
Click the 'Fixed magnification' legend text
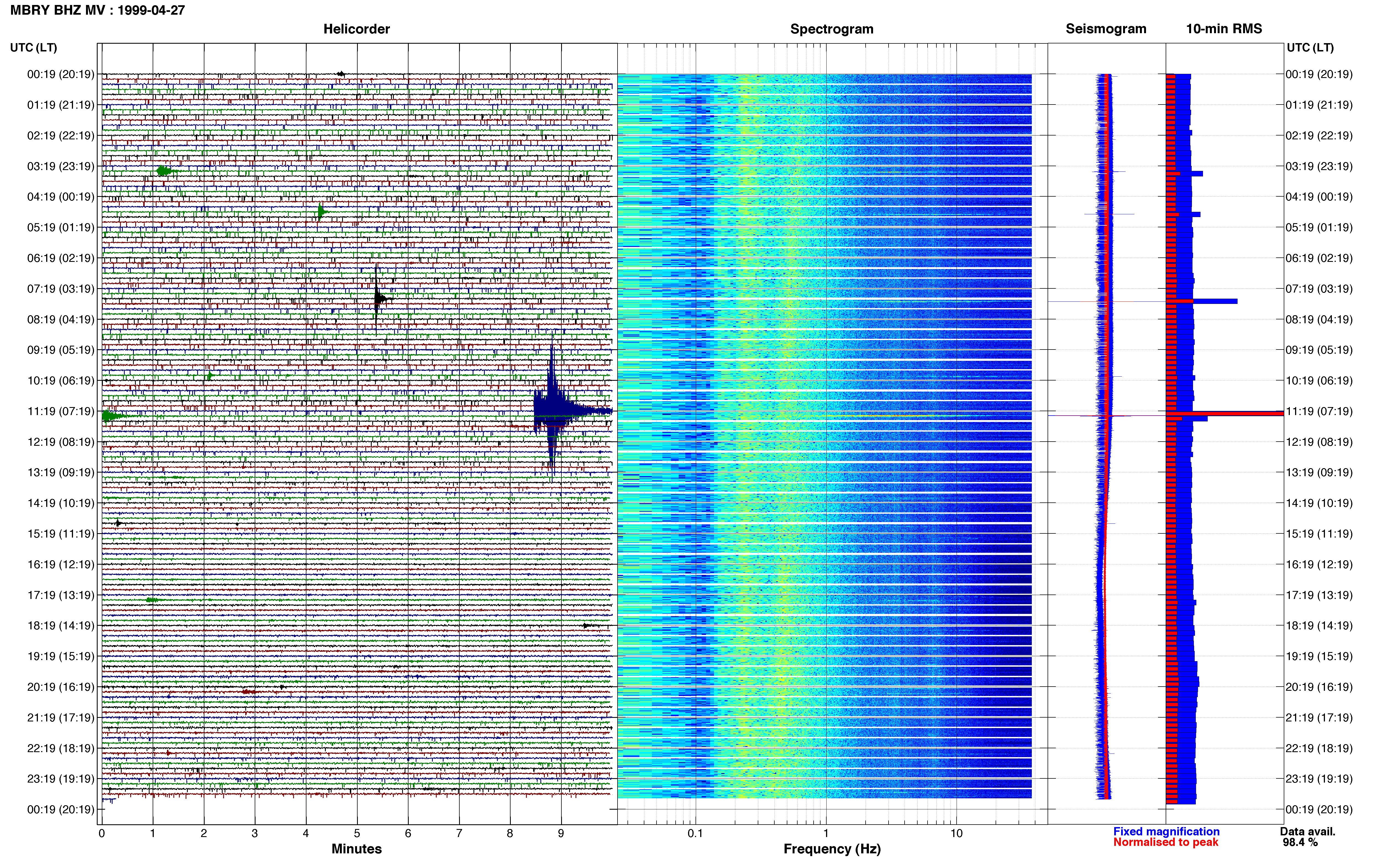point(1166,831)
